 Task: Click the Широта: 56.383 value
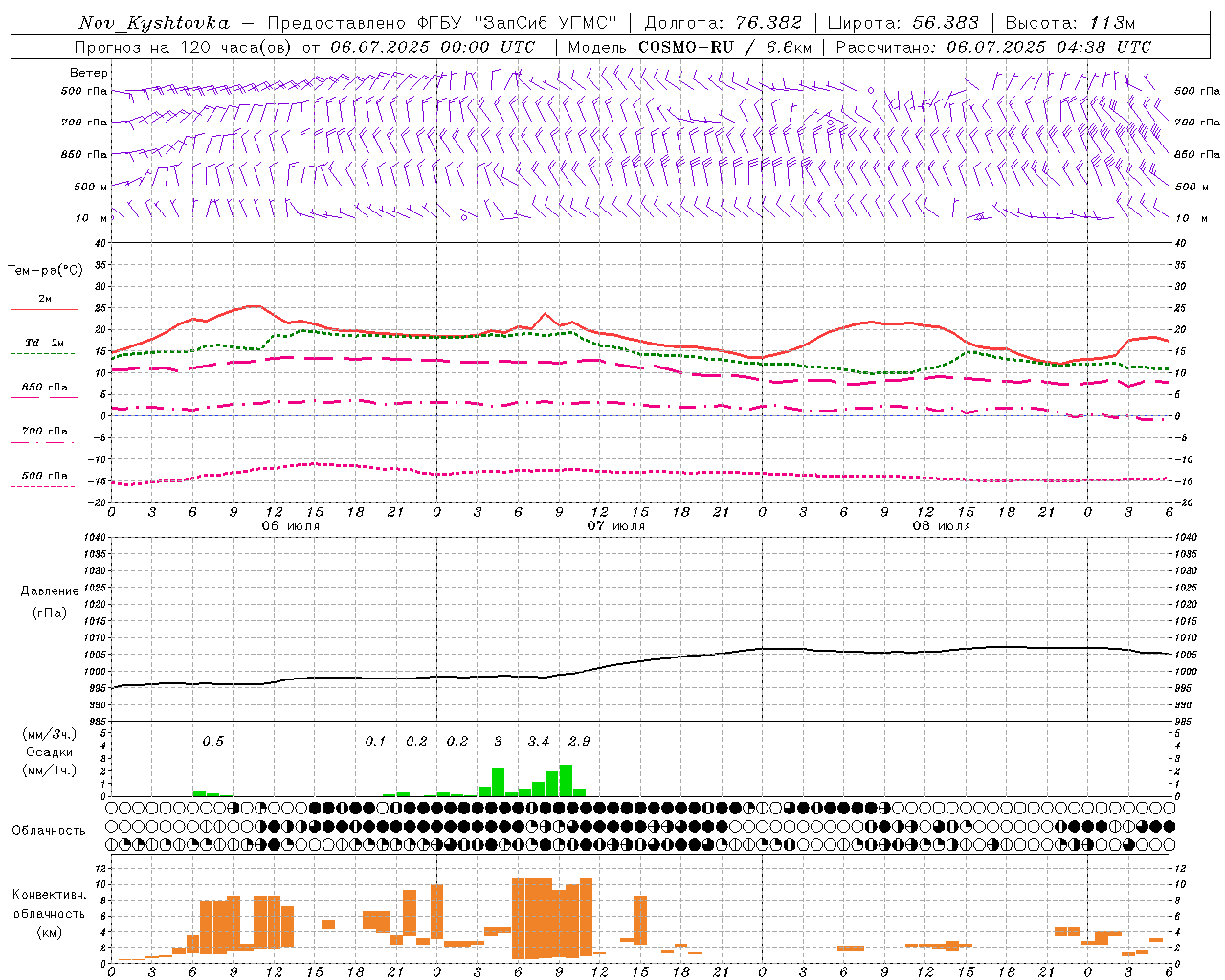coord(902,23)
